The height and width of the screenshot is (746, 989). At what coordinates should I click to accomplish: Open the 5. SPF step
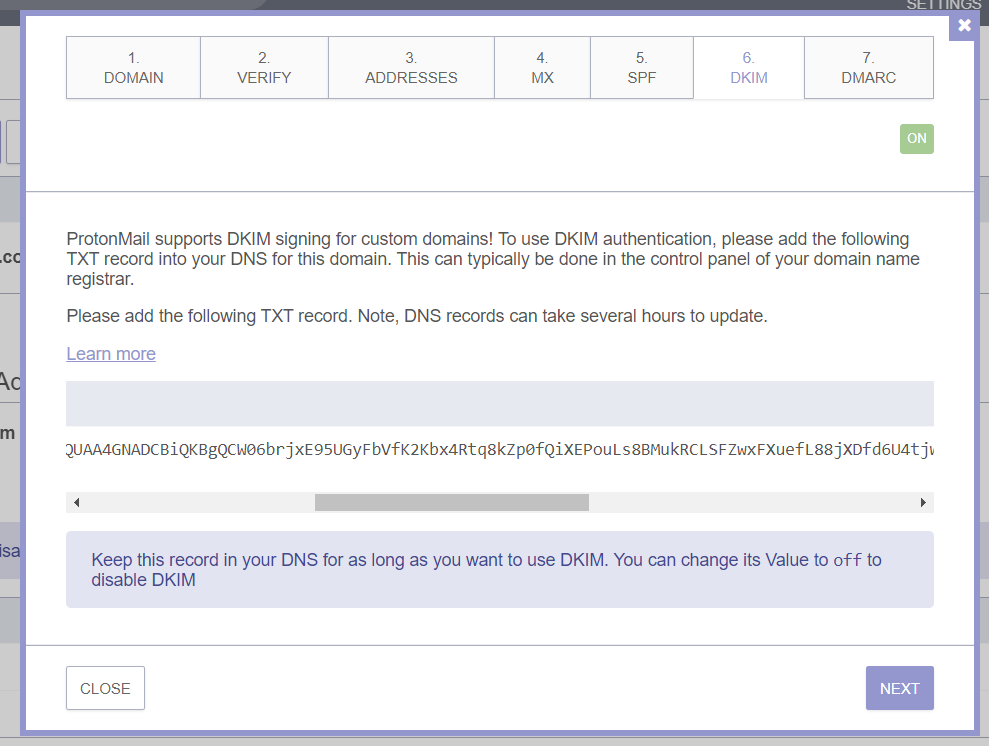coord(641,67)
